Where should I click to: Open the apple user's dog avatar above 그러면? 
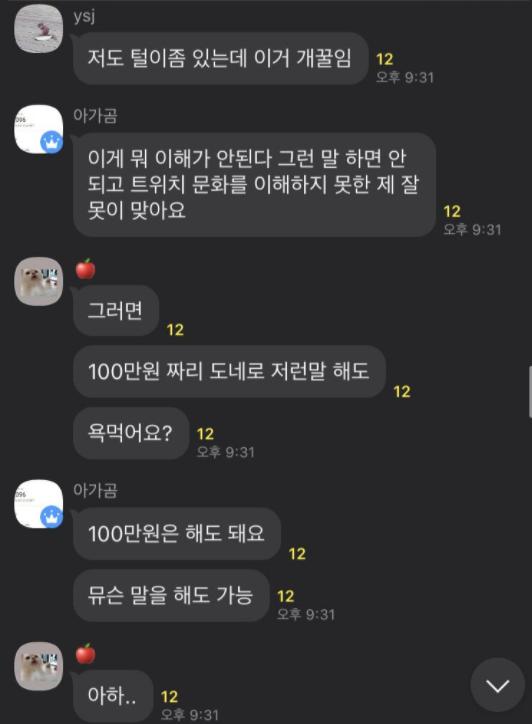39,281
